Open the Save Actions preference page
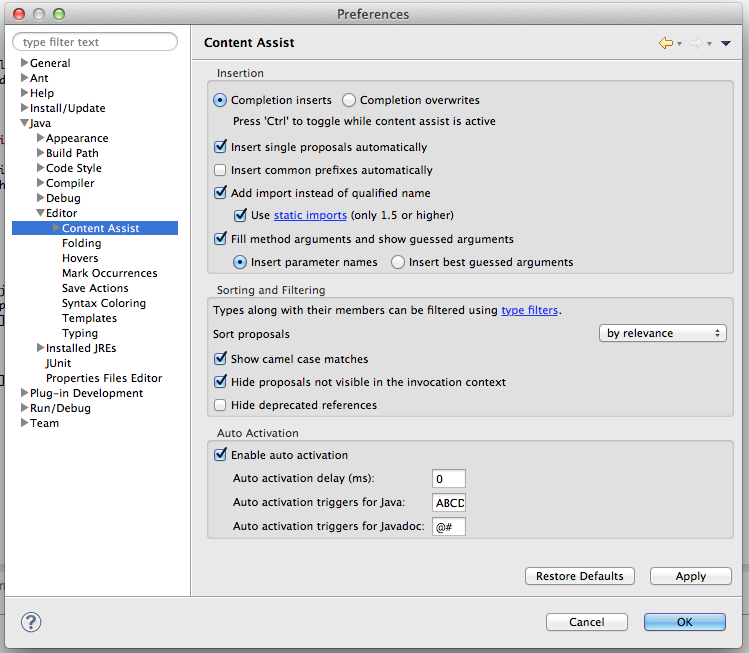 click(95, 288)
